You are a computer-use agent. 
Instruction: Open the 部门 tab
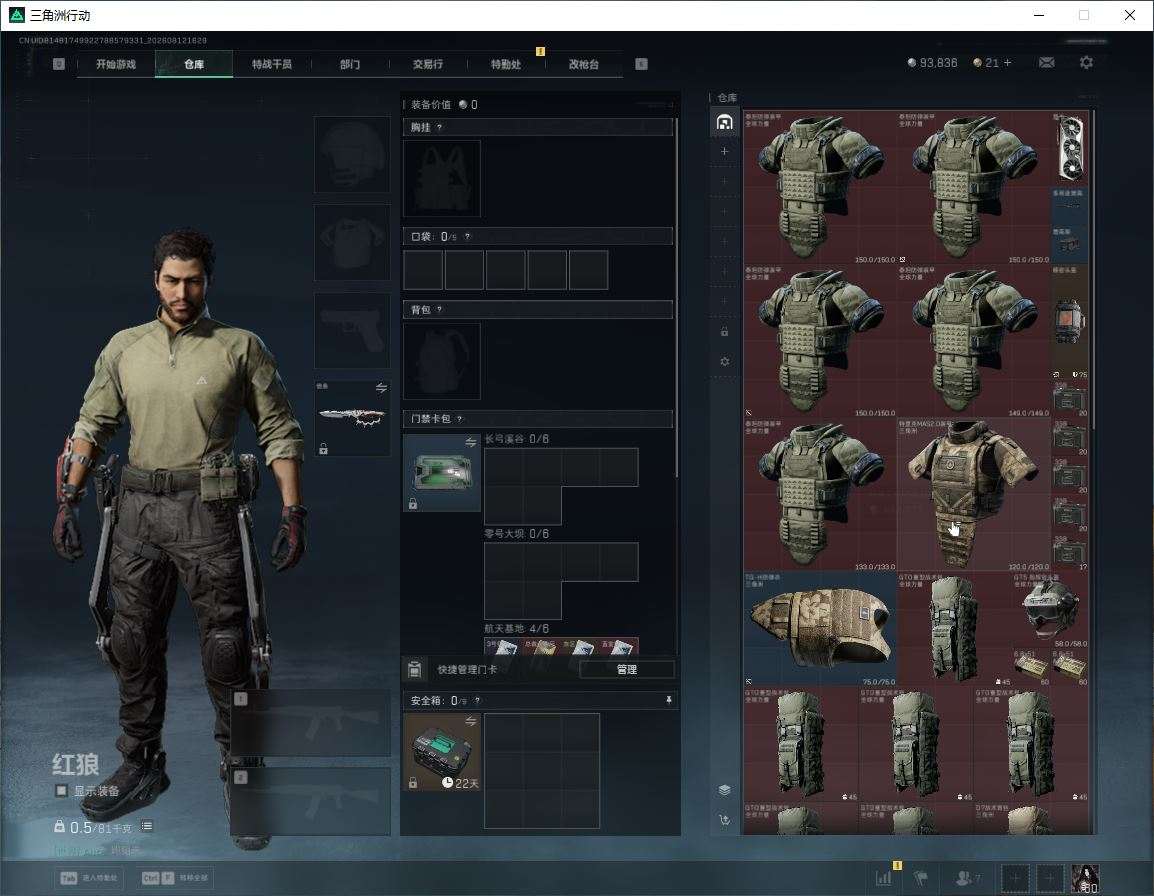(350, 64)
